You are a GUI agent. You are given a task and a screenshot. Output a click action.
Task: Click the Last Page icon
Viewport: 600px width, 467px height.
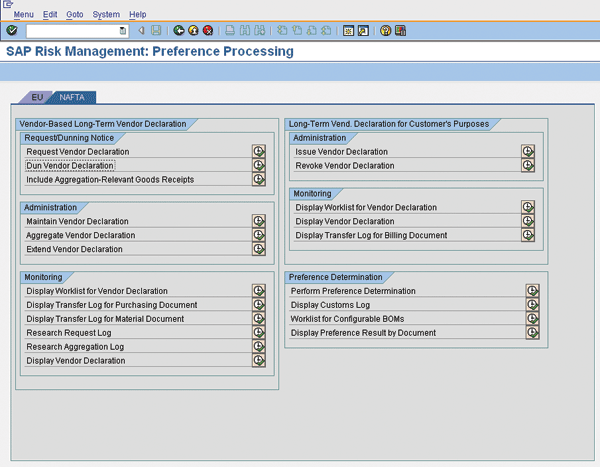tap(326, 30)
